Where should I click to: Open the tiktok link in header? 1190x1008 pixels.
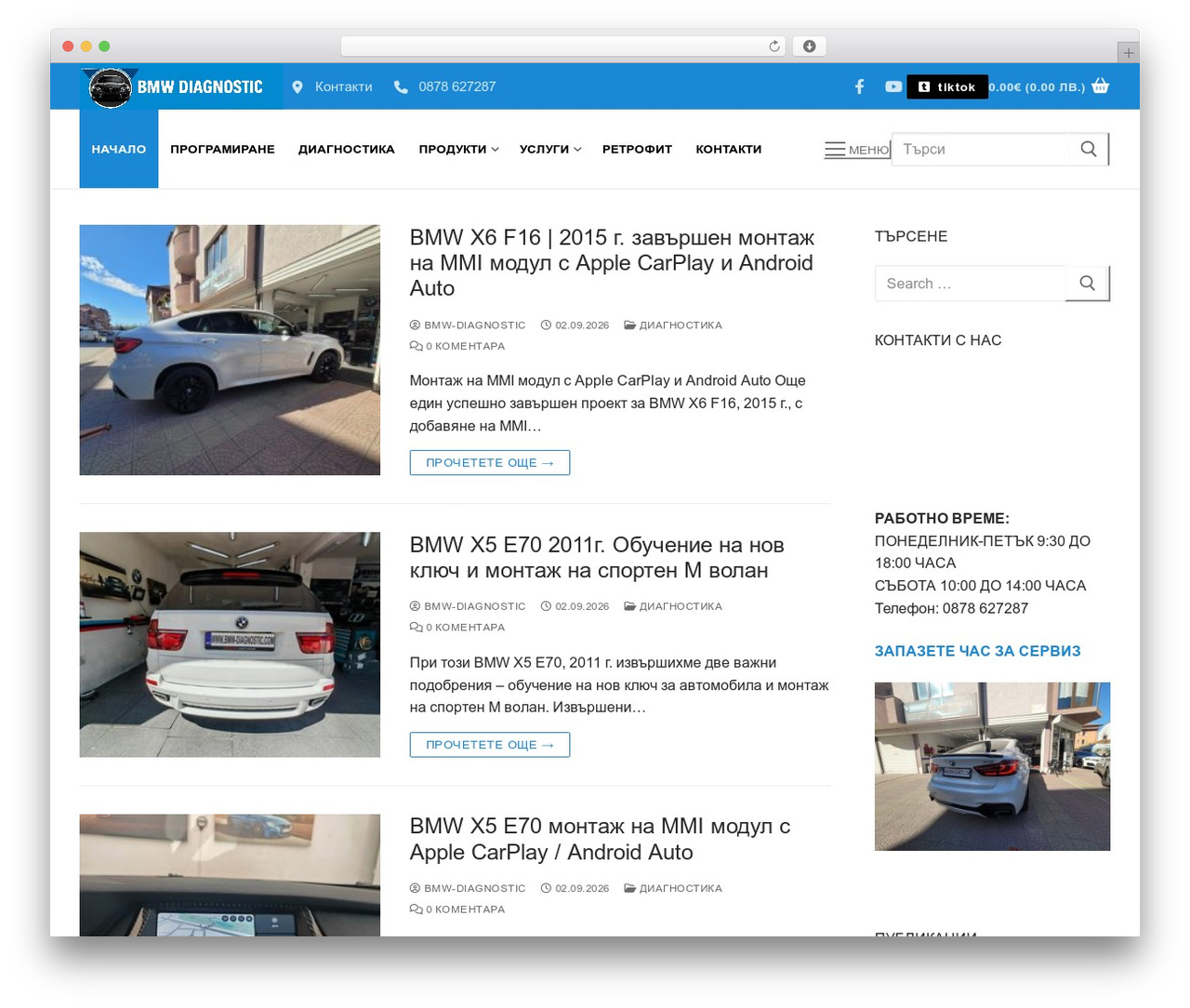[x=946, y=86]
